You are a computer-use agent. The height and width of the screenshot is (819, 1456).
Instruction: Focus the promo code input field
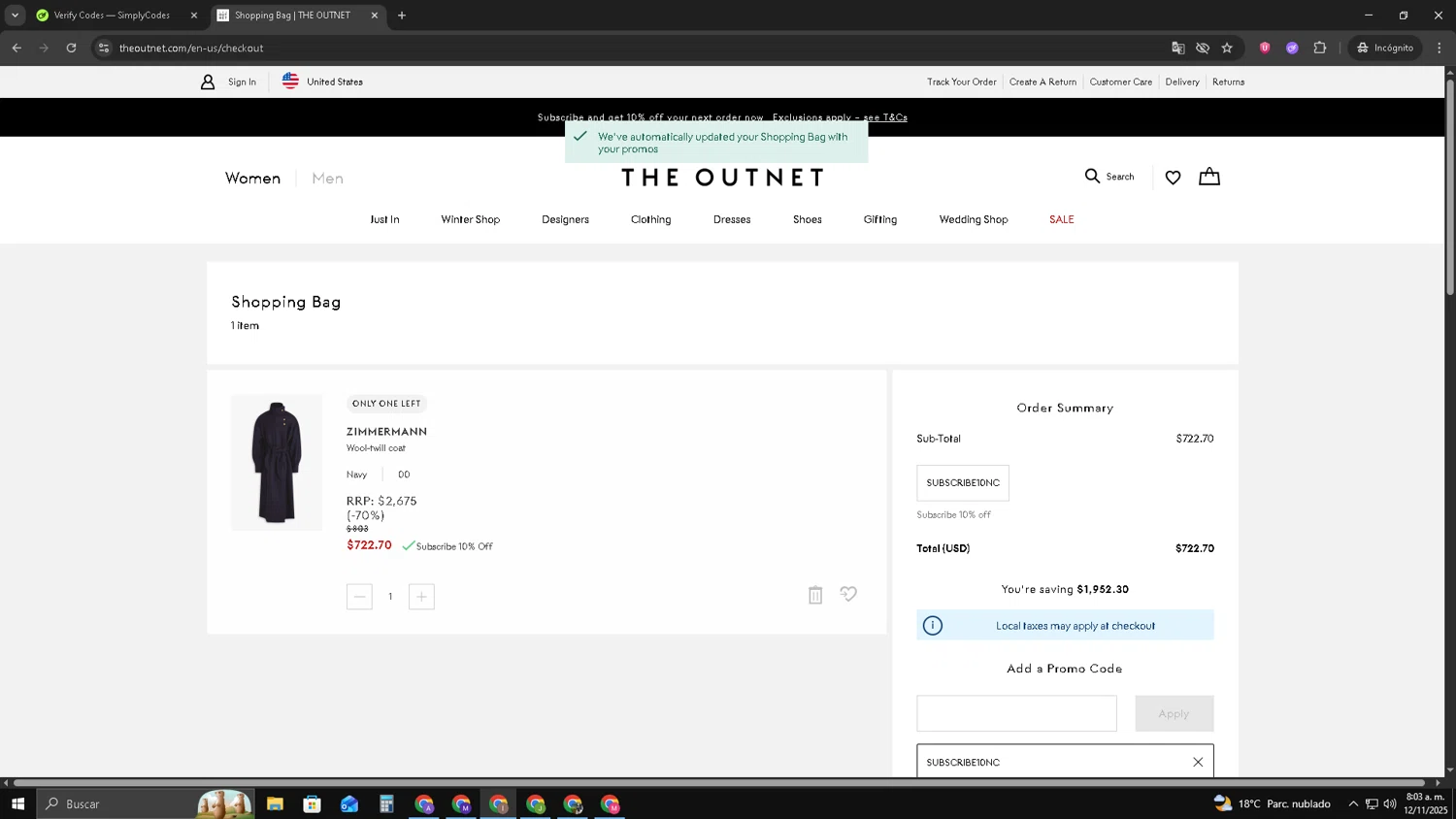1016,713
